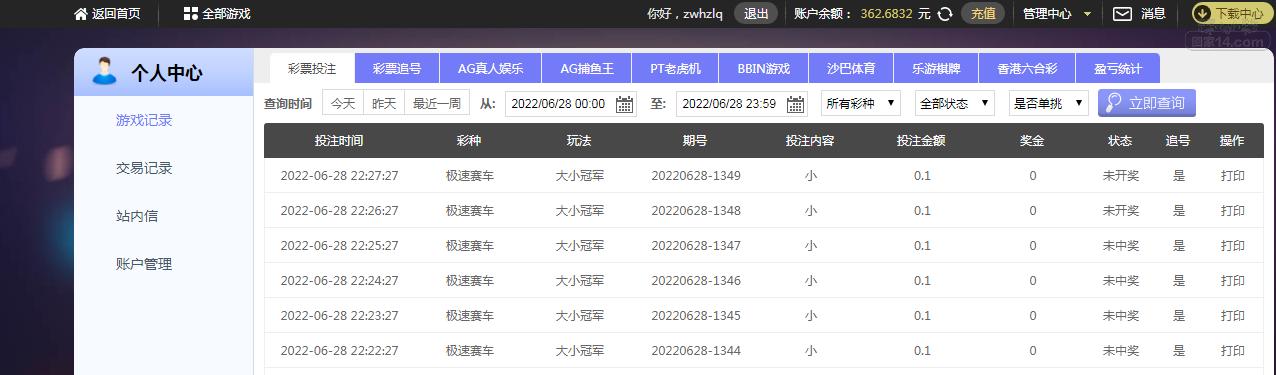Click 未中奖 status in the 20220628-1347 row

1121,246
